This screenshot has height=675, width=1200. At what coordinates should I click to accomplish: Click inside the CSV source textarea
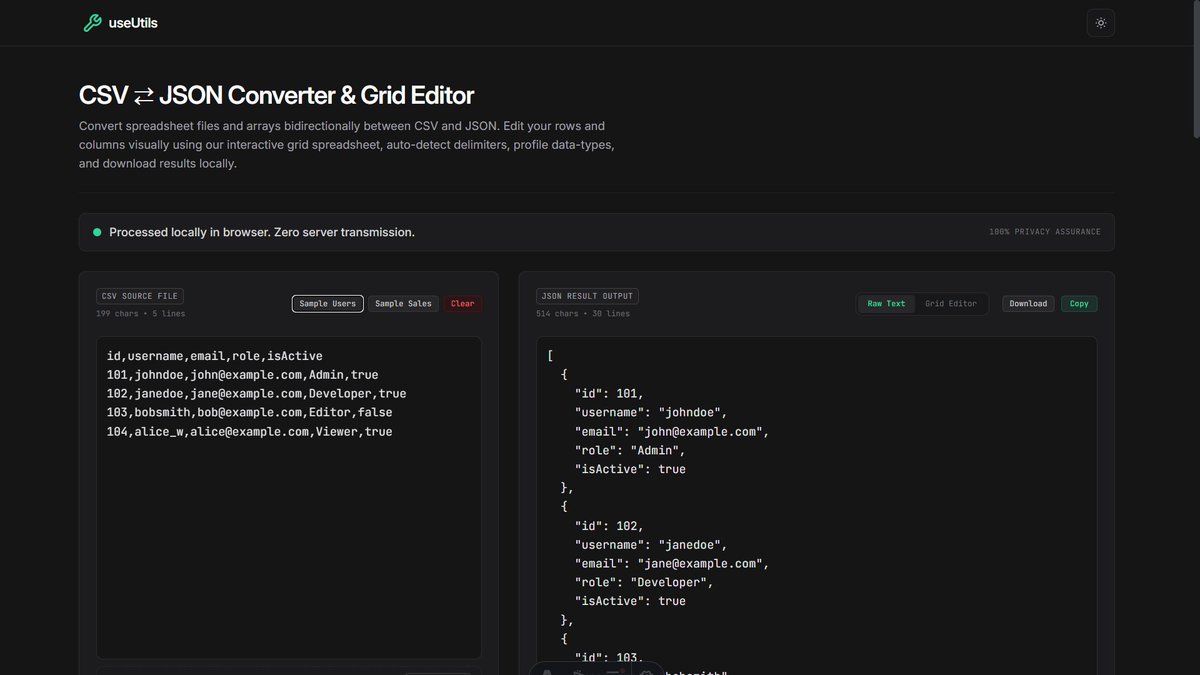289,497
